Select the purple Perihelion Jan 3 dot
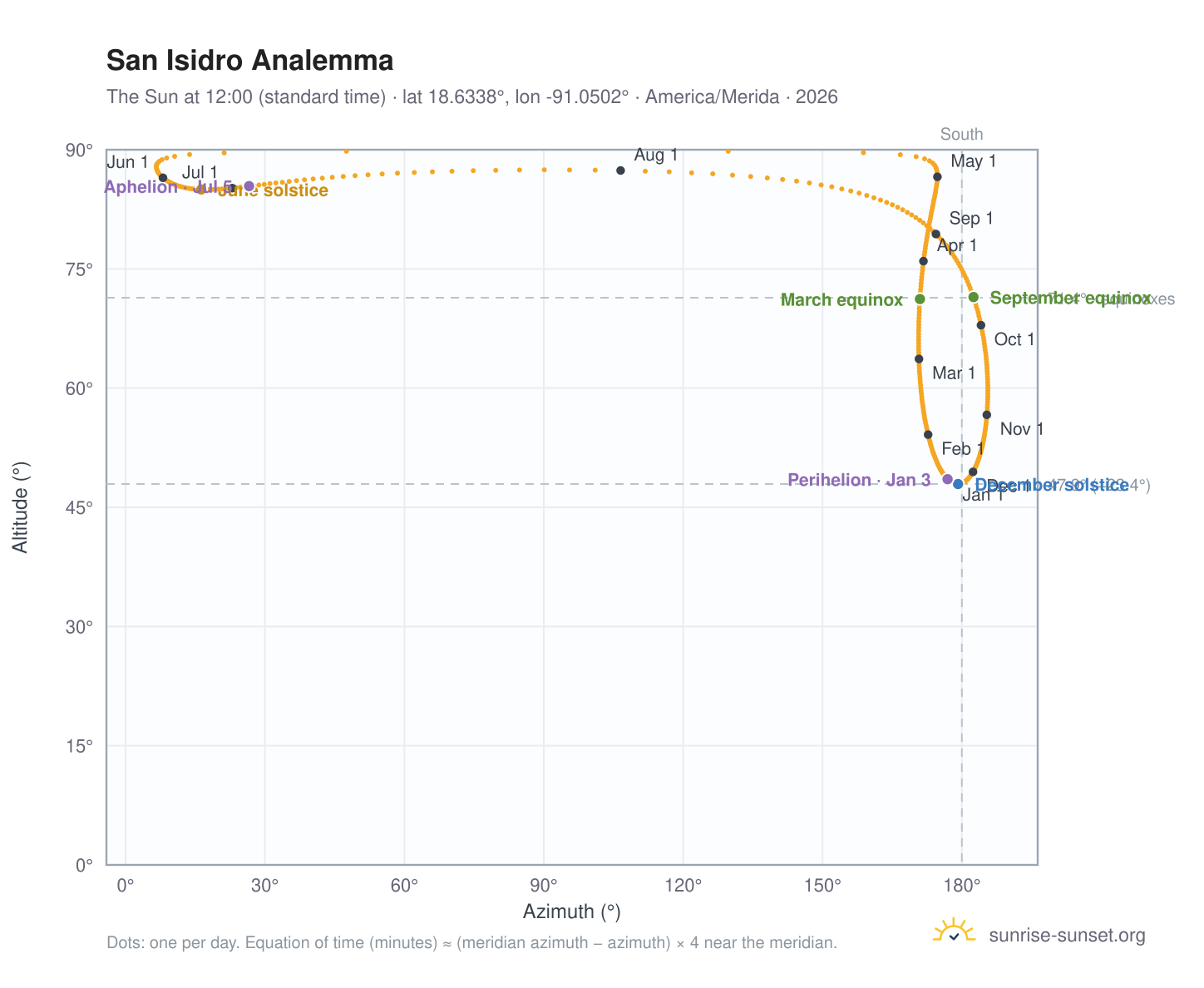The width and height of the screenshot is (1204, 988). pos(947,479)
